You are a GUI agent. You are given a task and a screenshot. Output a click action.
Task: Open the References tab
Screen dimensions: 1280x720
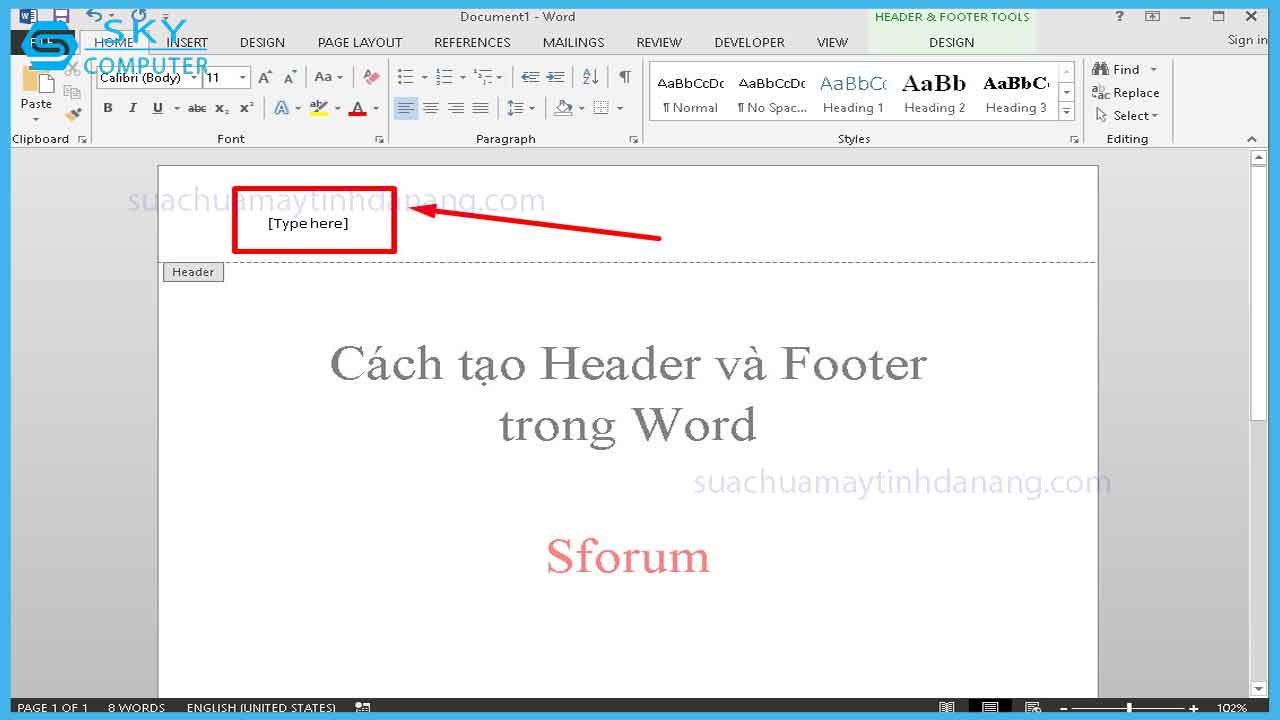472,42
